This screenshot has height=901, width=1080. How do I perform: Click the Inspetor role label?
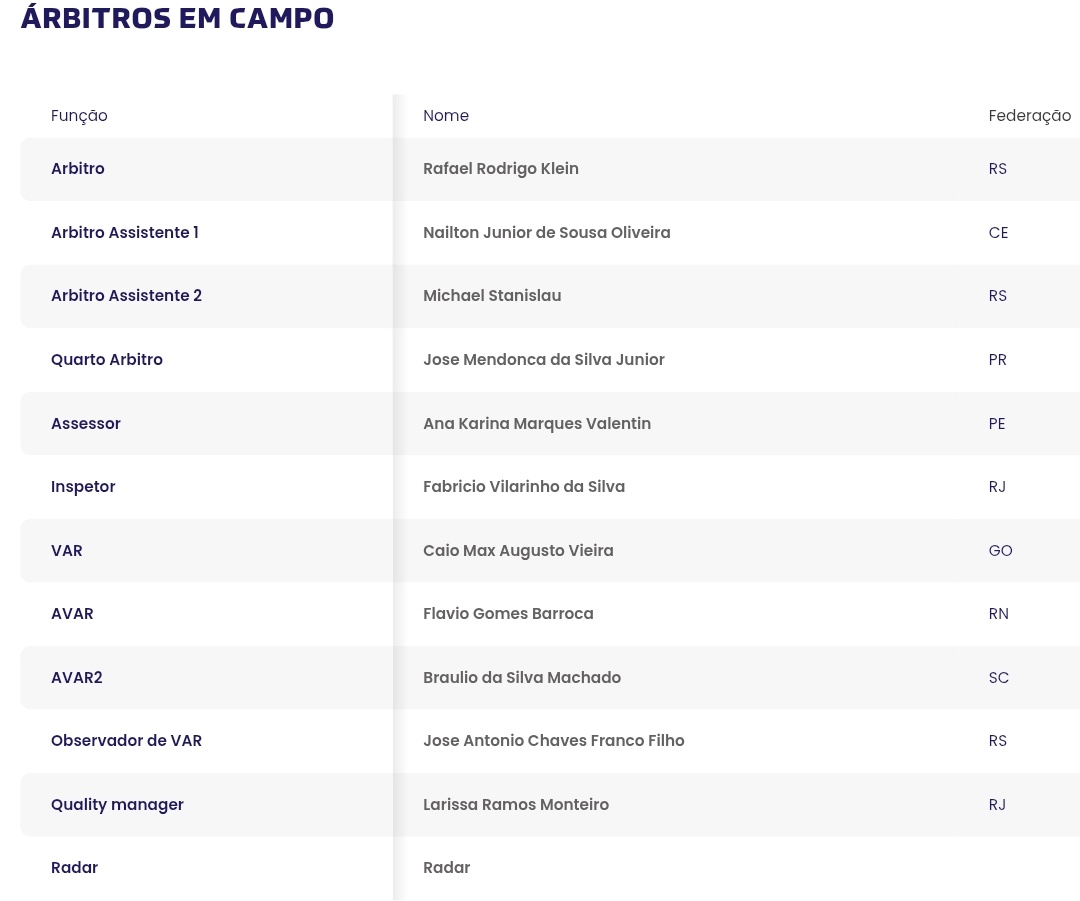tap(83, 487)
